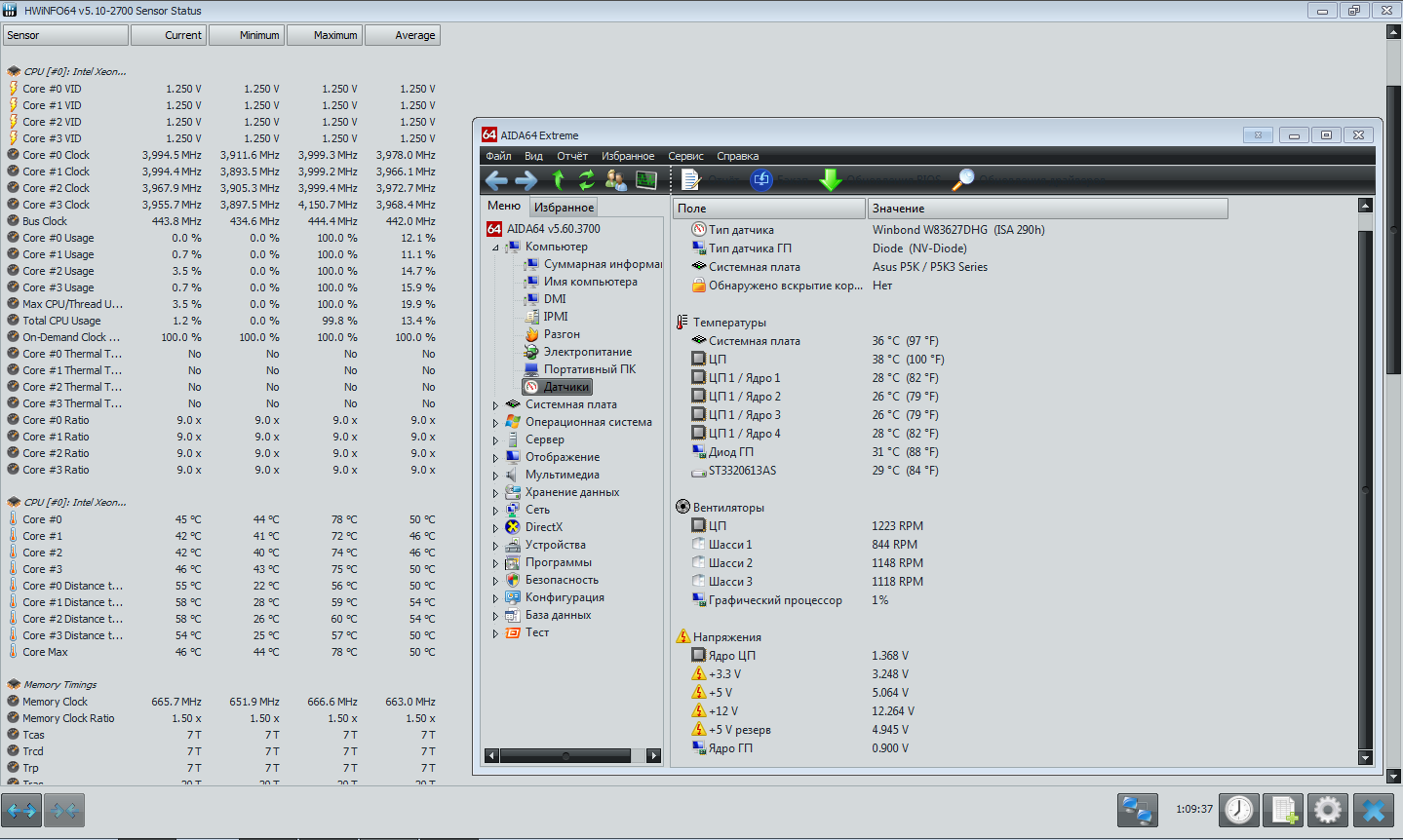Open HWiNFO settings gear button

tap(1328, 810)
